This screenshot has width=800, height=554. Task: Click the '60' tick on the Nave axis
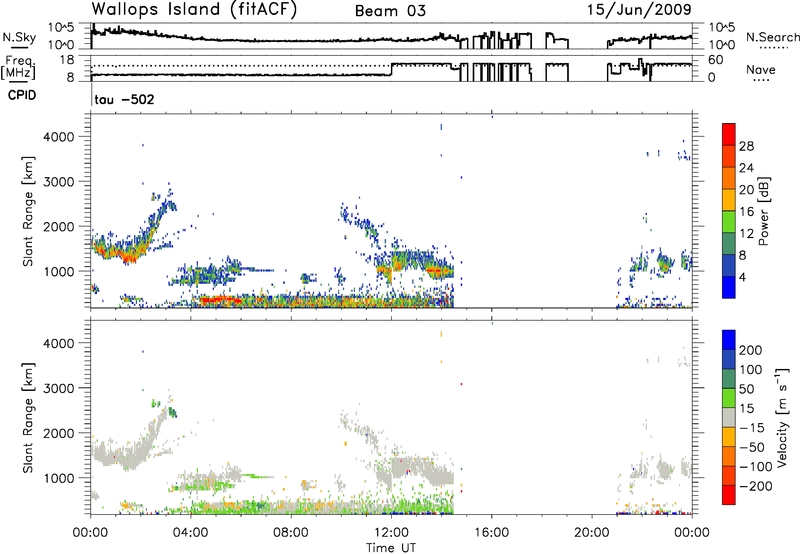pos(715,60)
